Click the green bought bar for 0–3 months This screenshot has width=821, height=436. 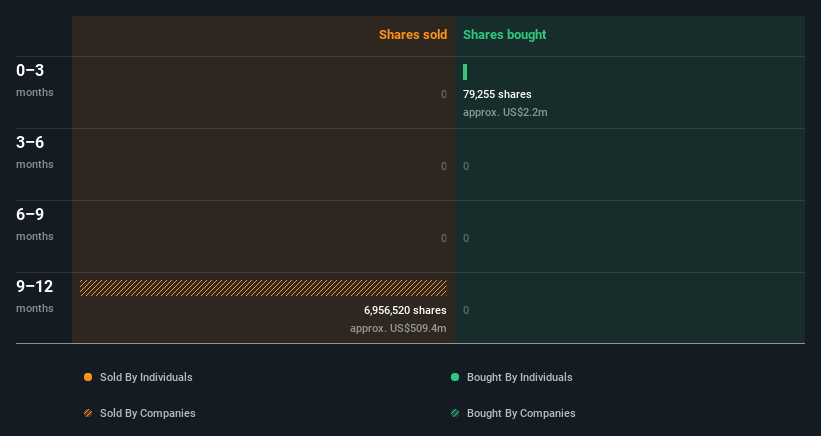click(x=465, y=72)
